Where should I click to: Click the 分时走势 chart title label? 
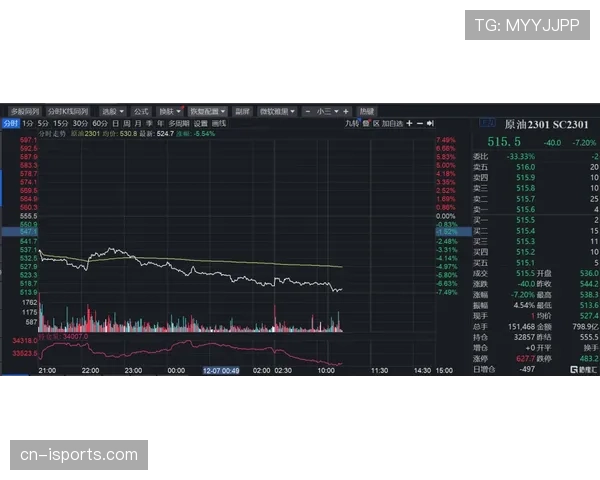tap(53, 134)
